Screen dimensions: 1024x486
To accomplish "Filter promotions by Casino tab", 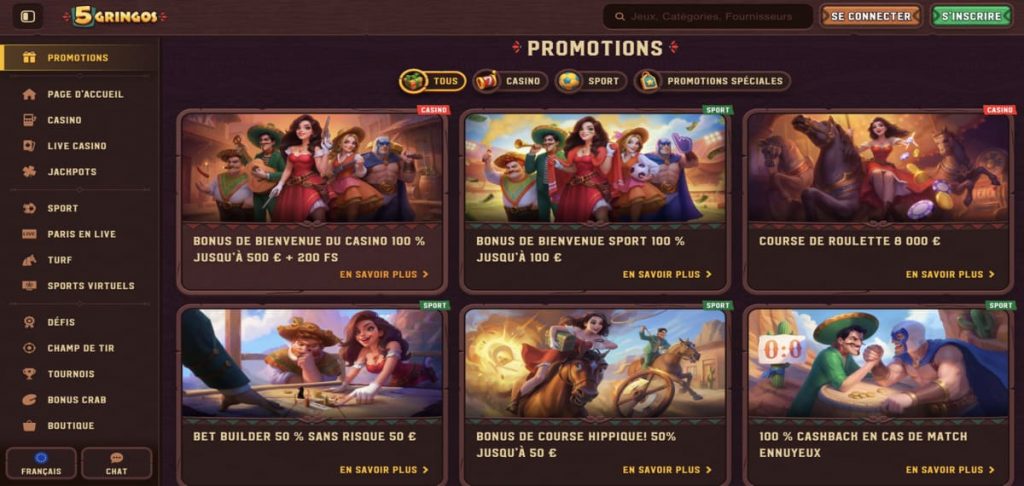I will pyautogui.click(x=510, y=81).
